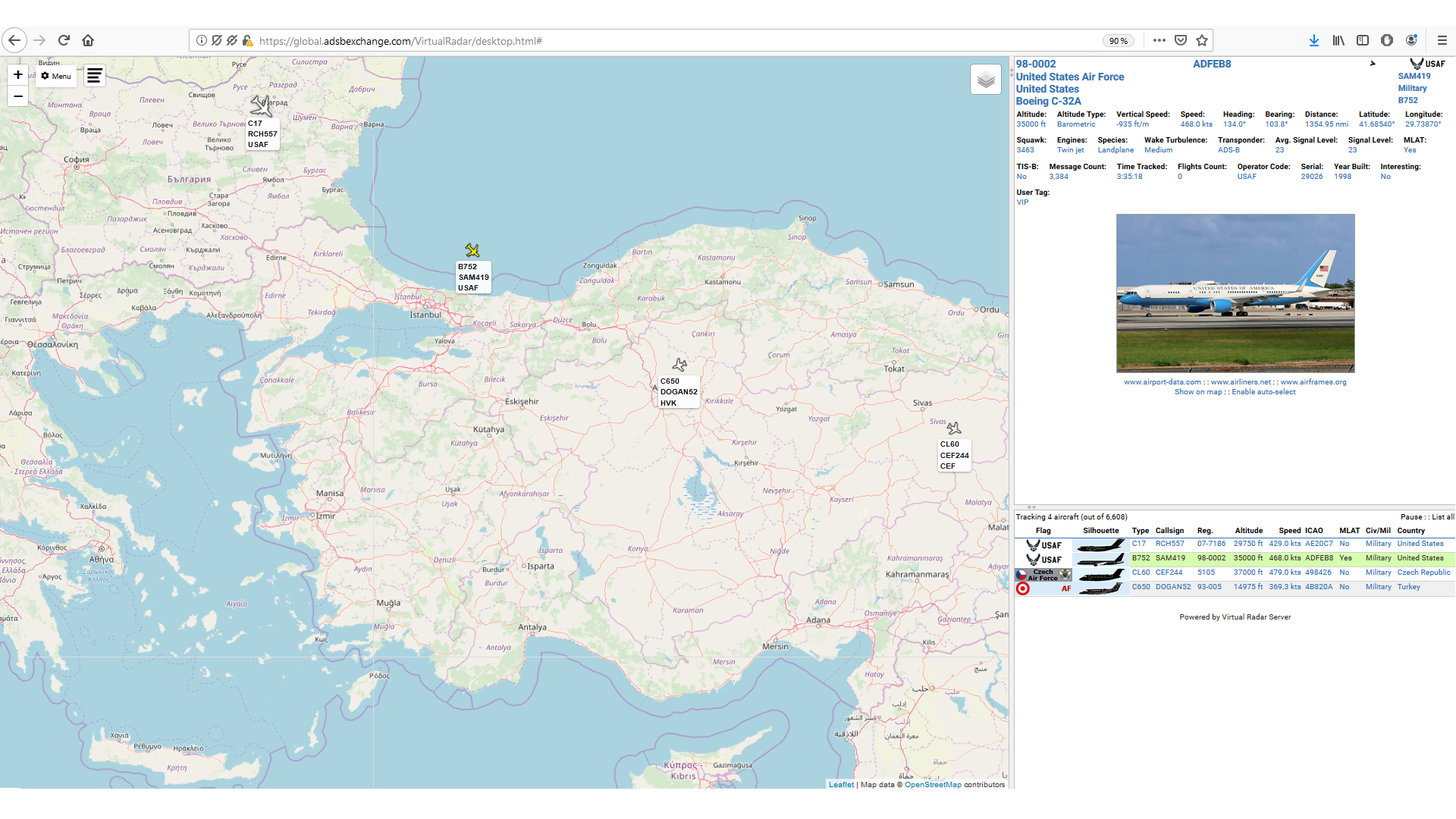Open the aircraft list hamburger icon on map
This screenshot has height=819, width=1456.
[x=94, y=76]
